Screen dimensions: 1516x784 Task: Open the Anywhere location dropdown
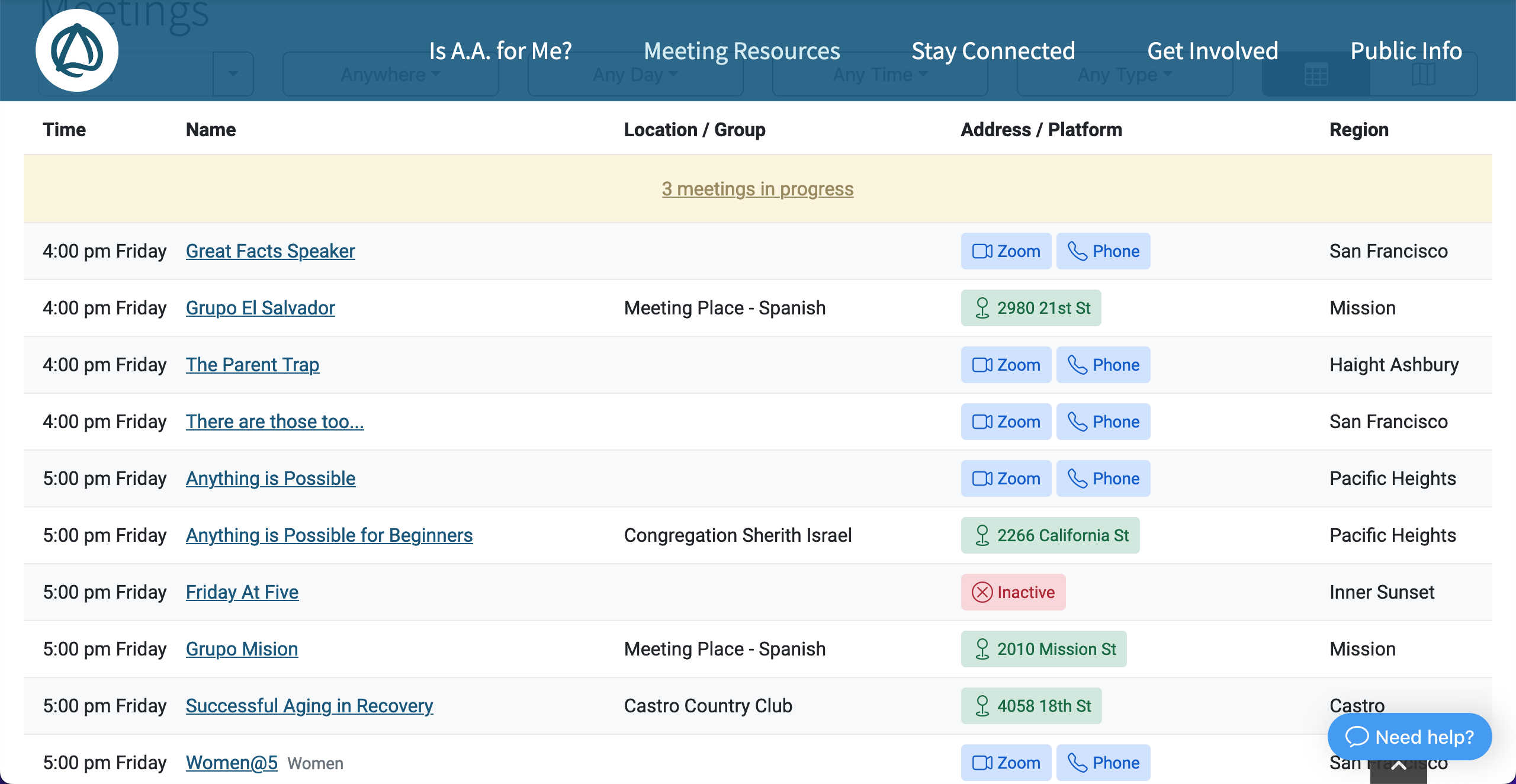(391, 74)
